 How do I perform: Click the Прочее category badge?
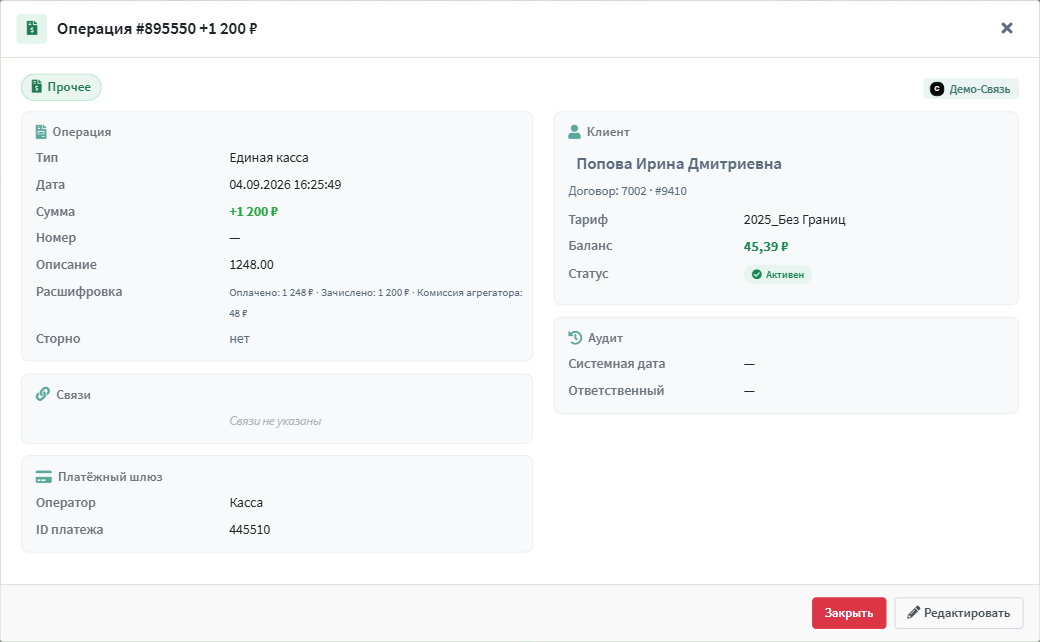[61, 87]
